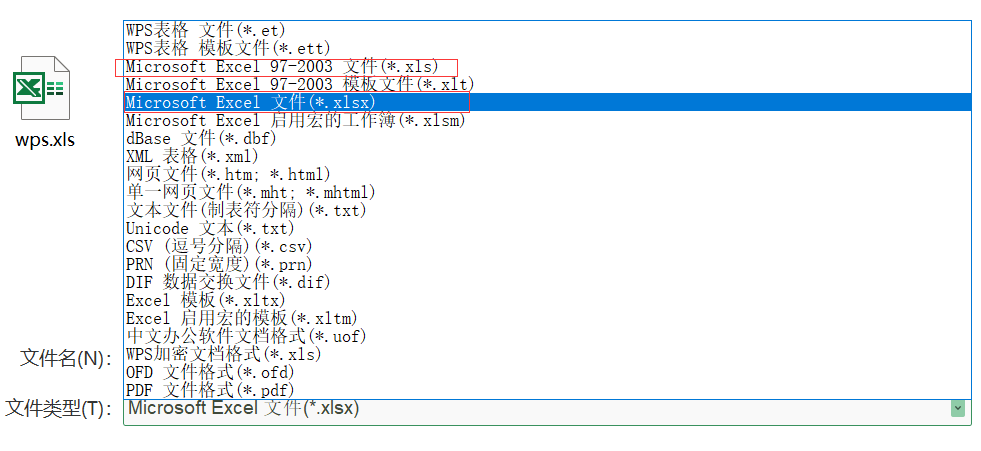Select 网页文件(*.htm; *.html) type
981x451 pixels.
pyautogui.click(x=547, y=174)
